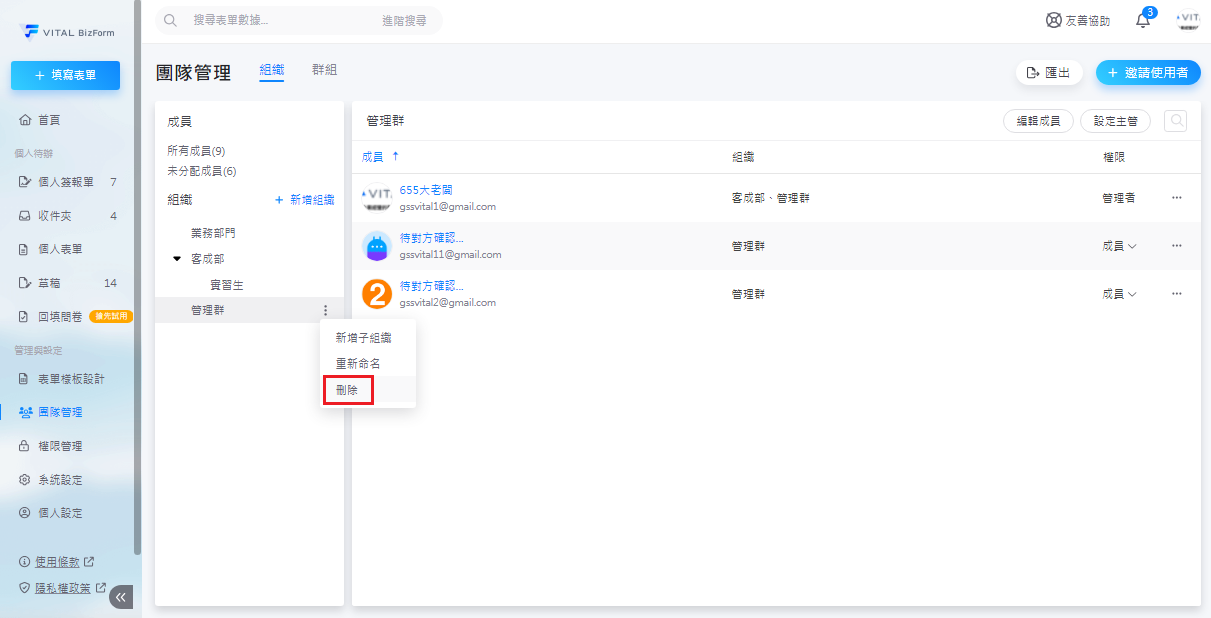Image resolution: width=1211 pixels, height=618 pixels.
Task: Select 刪除 in the context menu
Action: coord(347,390)
